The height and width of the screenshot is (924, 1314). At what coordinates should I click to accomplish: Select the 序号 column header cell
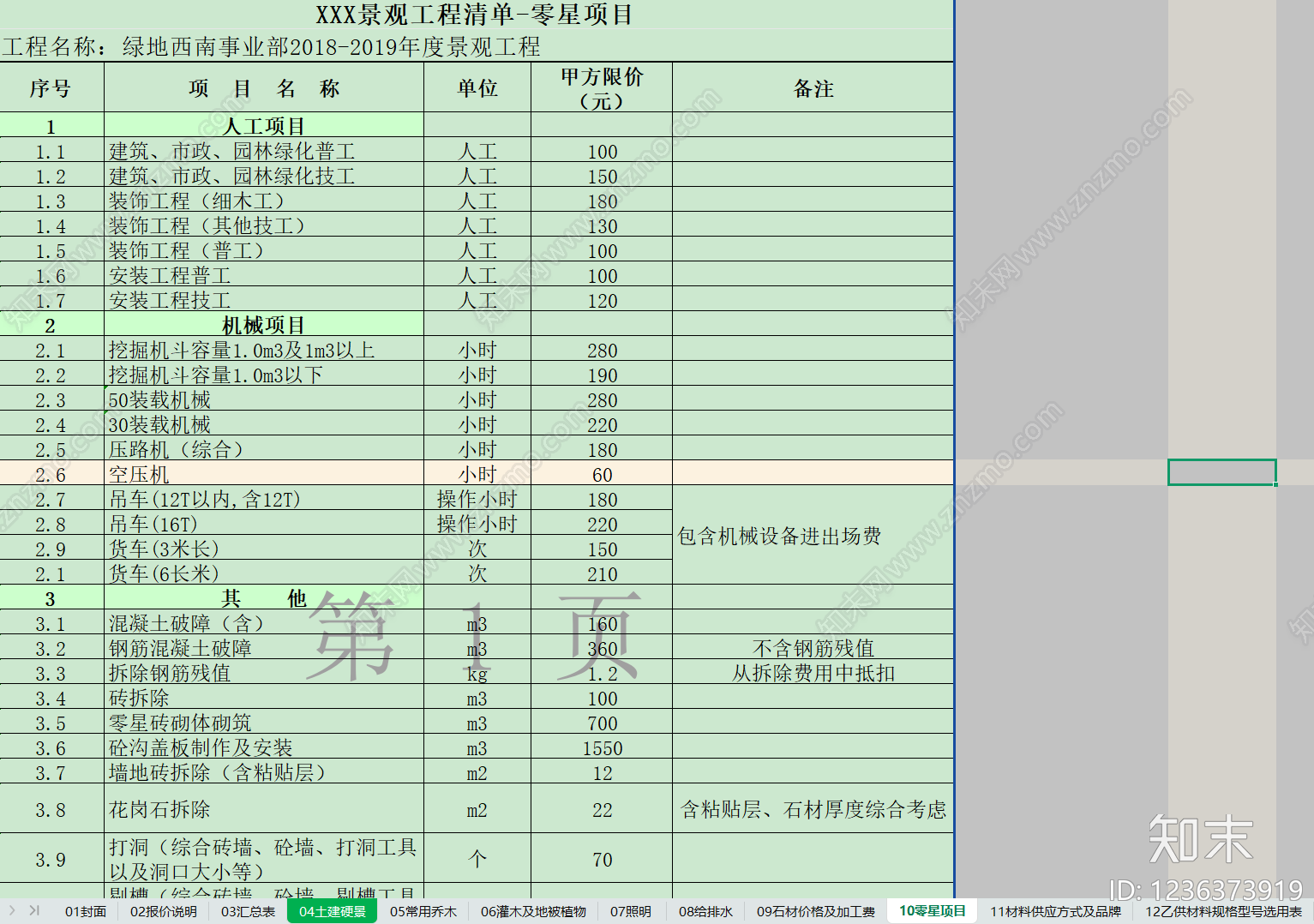(x=51, y=87)
